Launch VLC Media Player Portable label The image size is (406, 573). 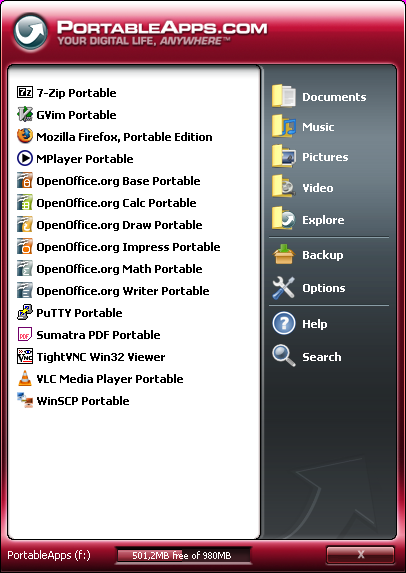tap(110, 379)
